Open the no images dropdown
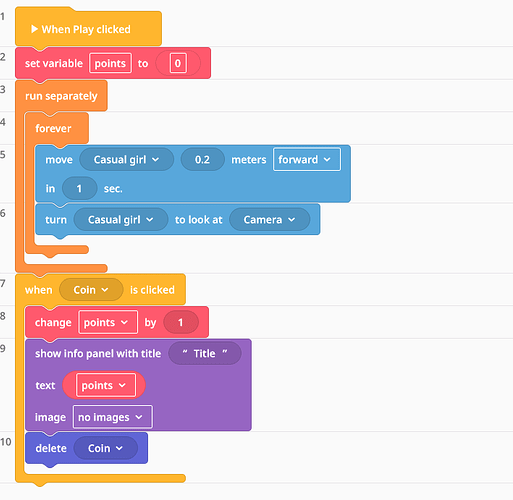 [x=113, y=417]
